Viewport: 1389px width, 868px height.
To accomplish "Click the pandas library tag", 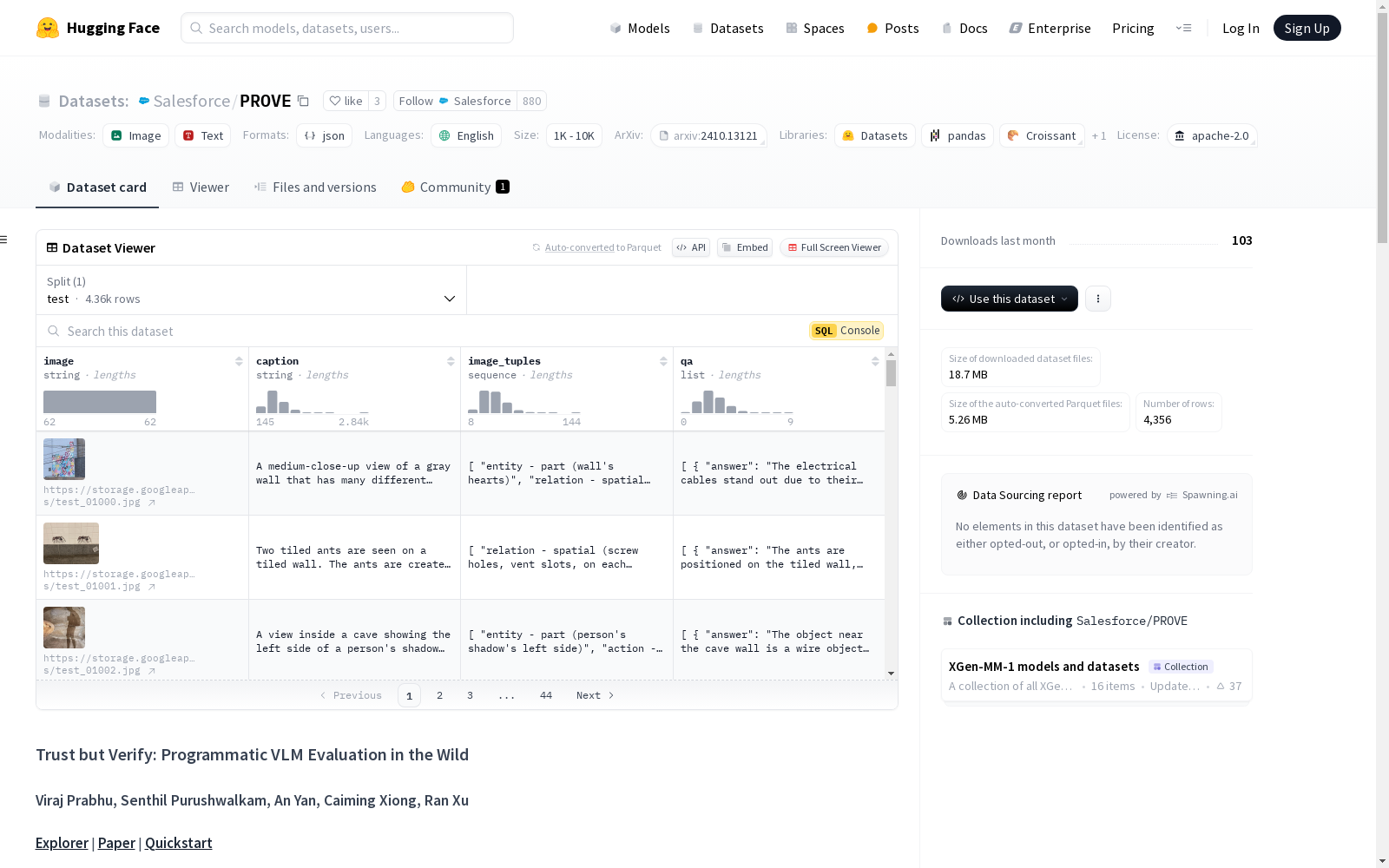I will 958,135.
